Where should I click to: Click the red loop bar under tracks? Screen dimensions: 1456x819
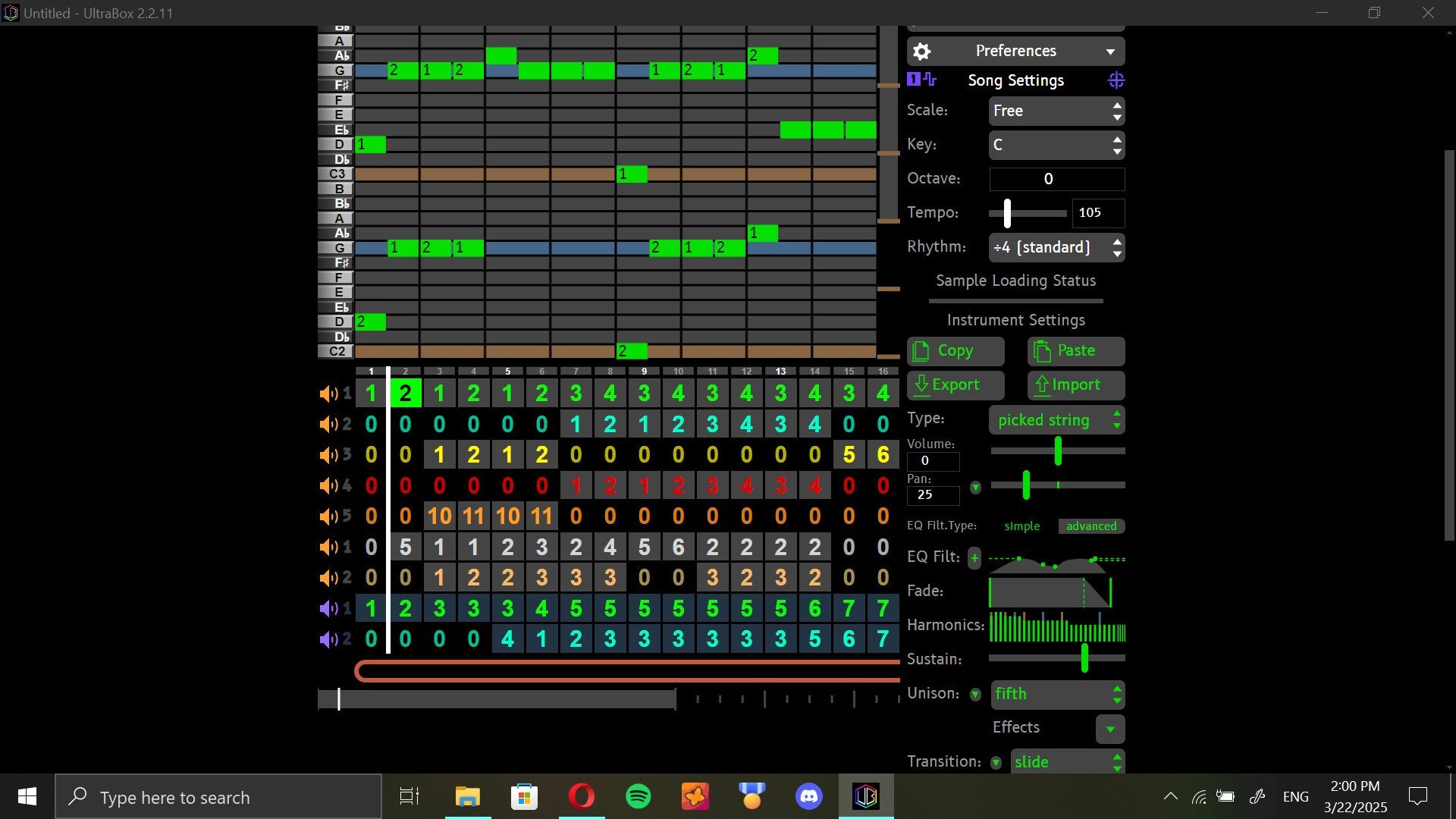[x=627, y=671]
